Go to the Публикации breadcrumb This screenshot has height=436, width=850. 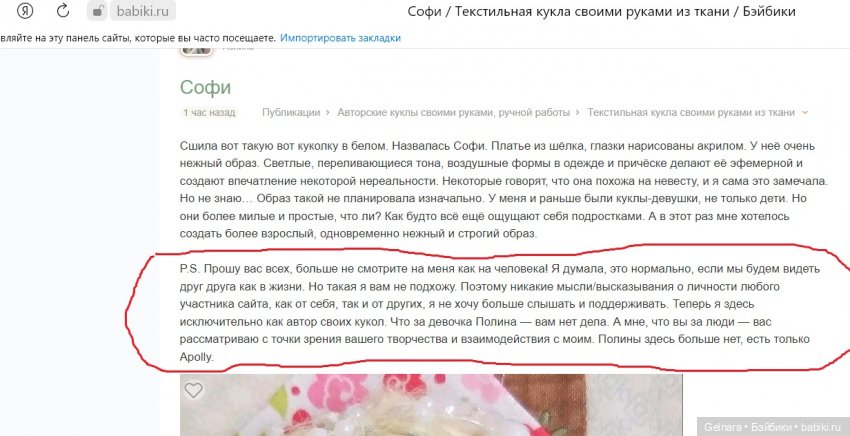click(291, 113)
